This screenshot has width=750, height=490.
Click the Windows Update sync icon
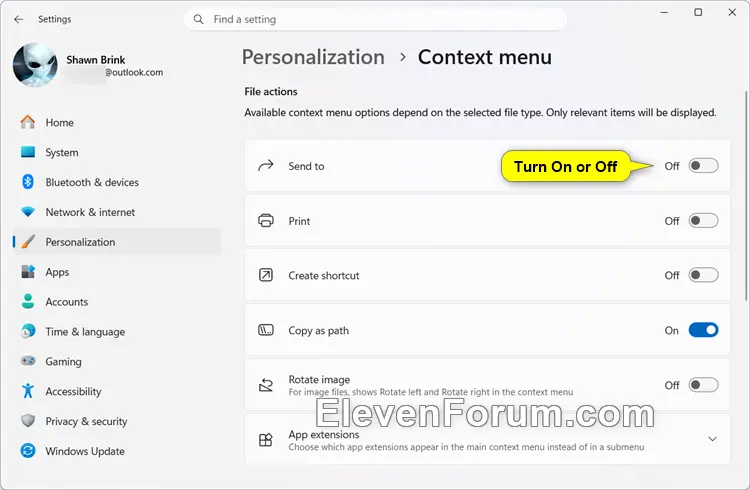[x=28, y=451]
